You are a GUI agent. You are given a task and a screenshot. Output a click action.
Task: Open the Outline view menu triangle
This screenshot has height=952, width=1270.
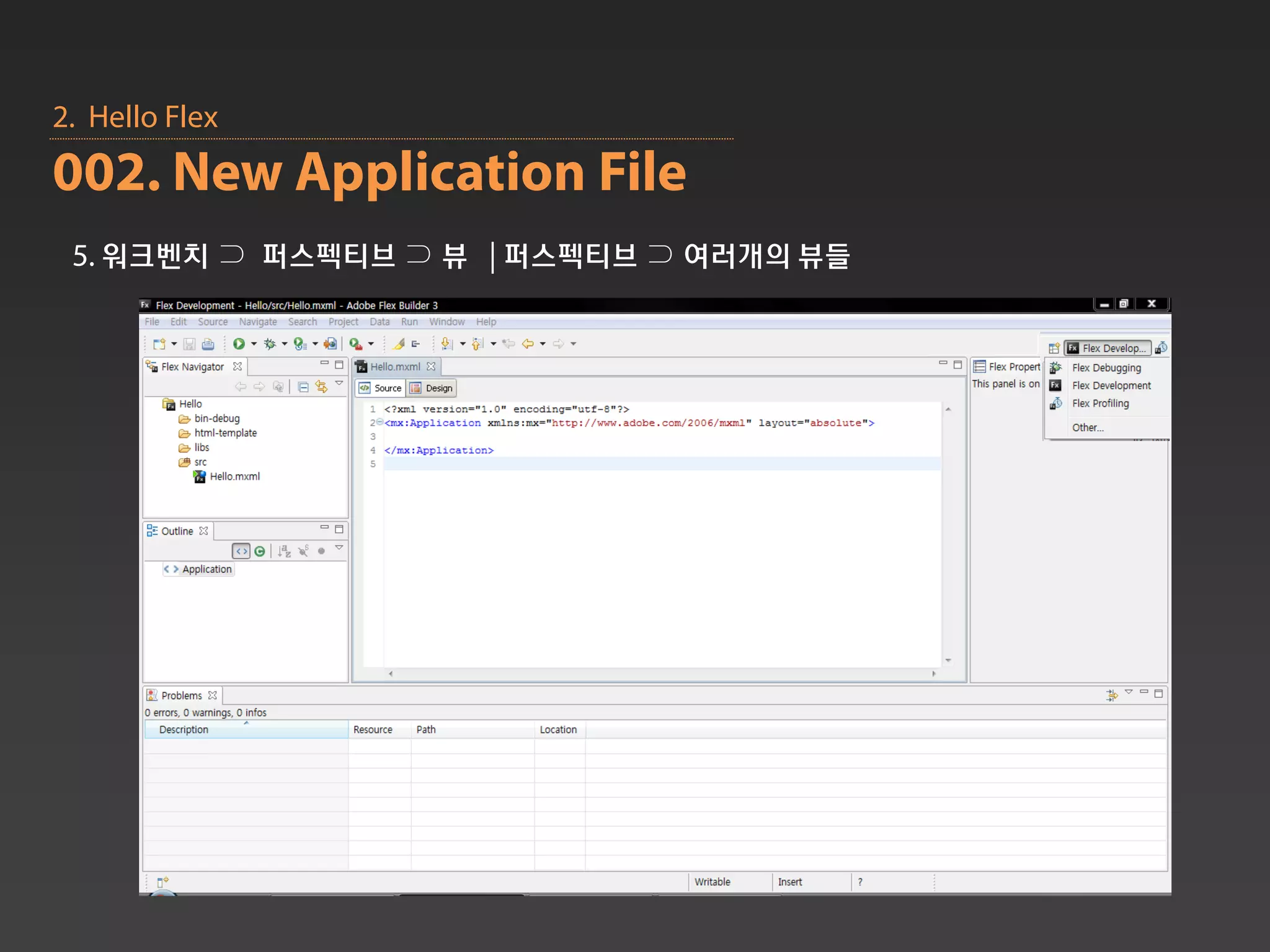tap(339, 547)
